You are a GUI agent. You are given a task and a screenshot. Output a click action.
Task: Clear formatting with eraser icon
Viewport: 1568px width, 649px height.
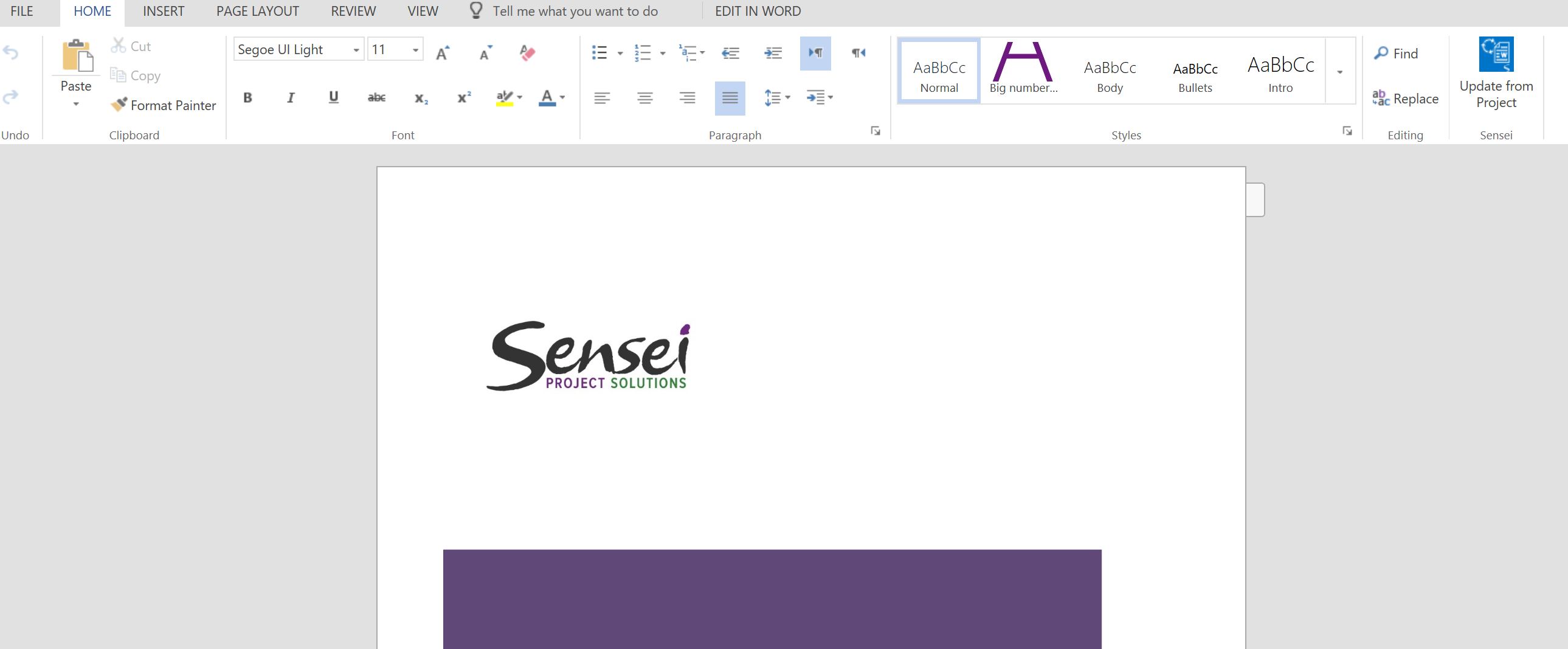click(x=527, y=52)
